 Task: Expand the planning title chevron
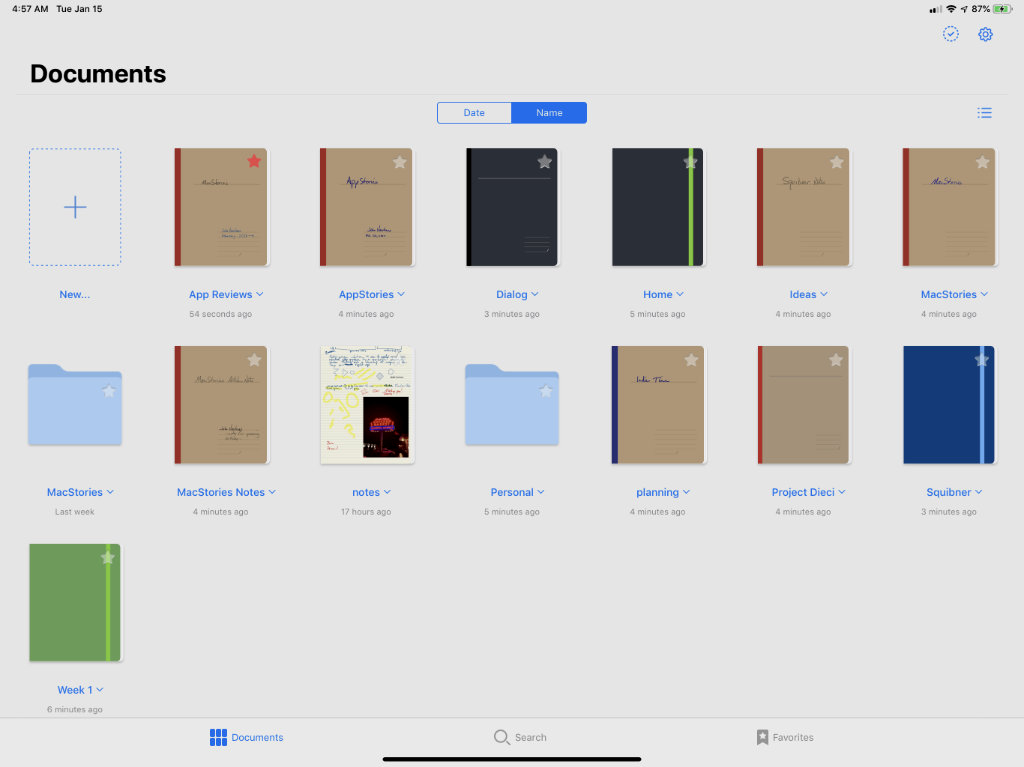(x=686, y=492)
